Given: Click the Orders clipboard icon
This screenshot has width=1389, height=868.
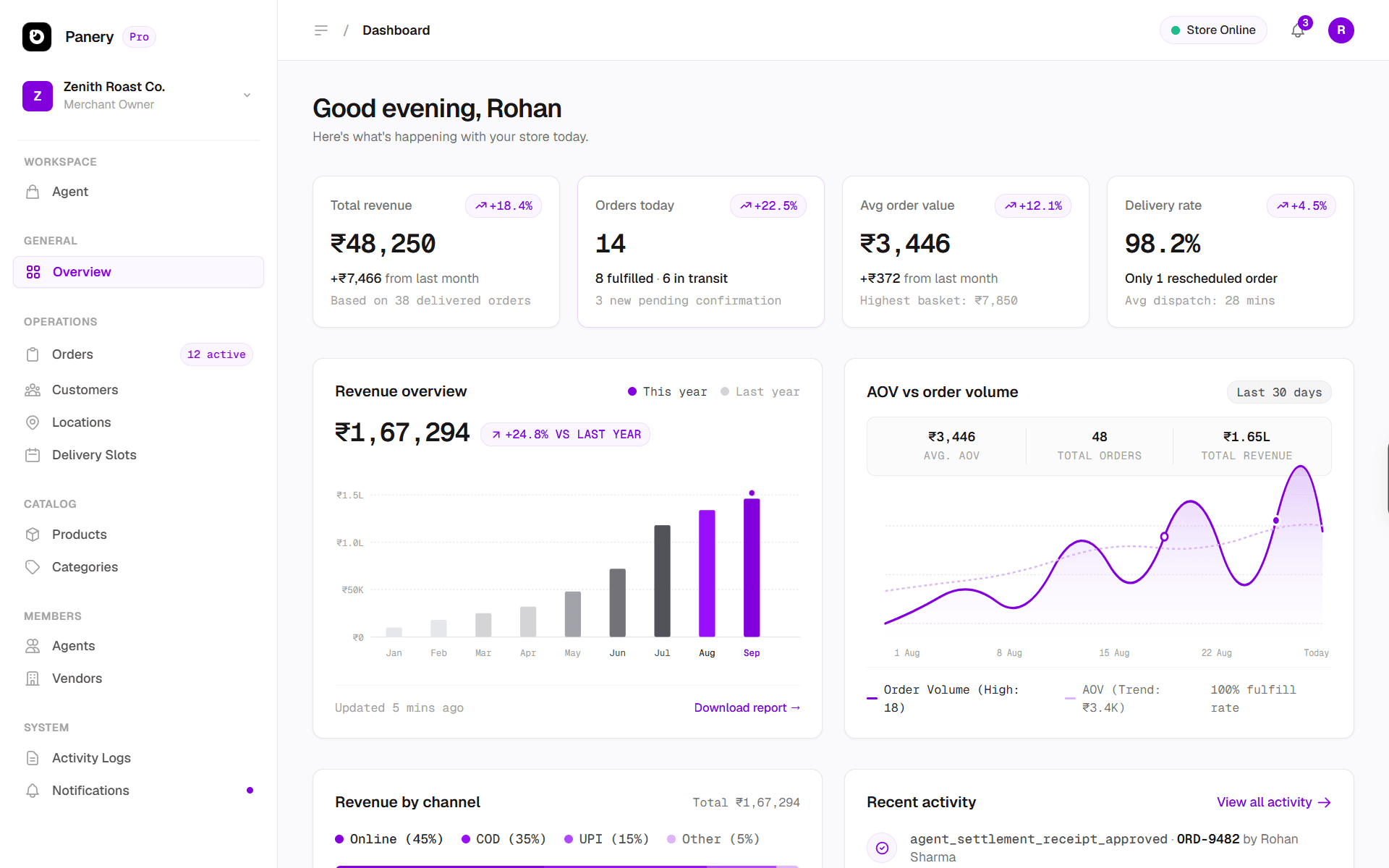Looking at the screenshot, I should tap(33, 354).
